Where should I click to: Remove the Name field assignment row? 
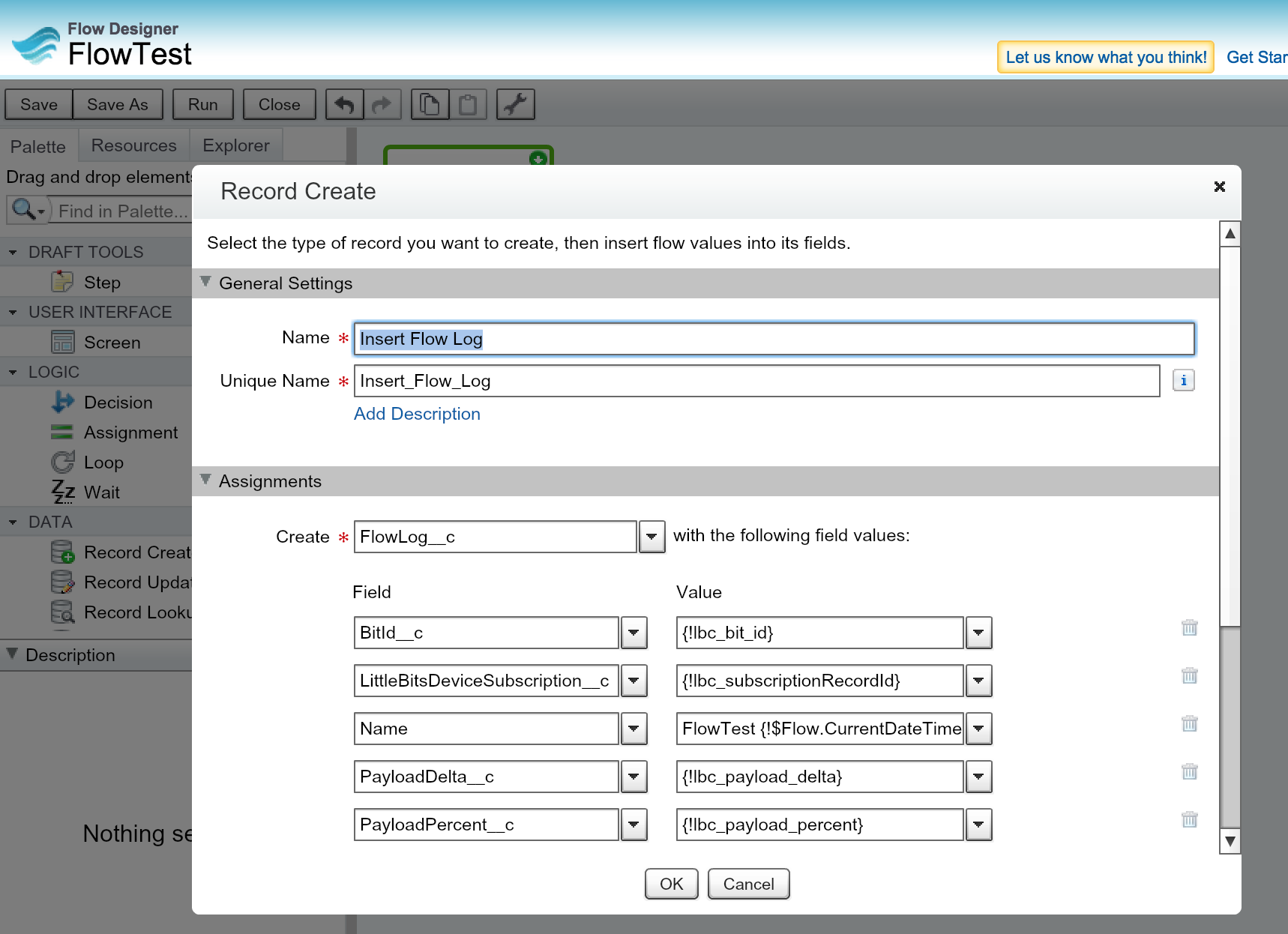(1189, 724)
